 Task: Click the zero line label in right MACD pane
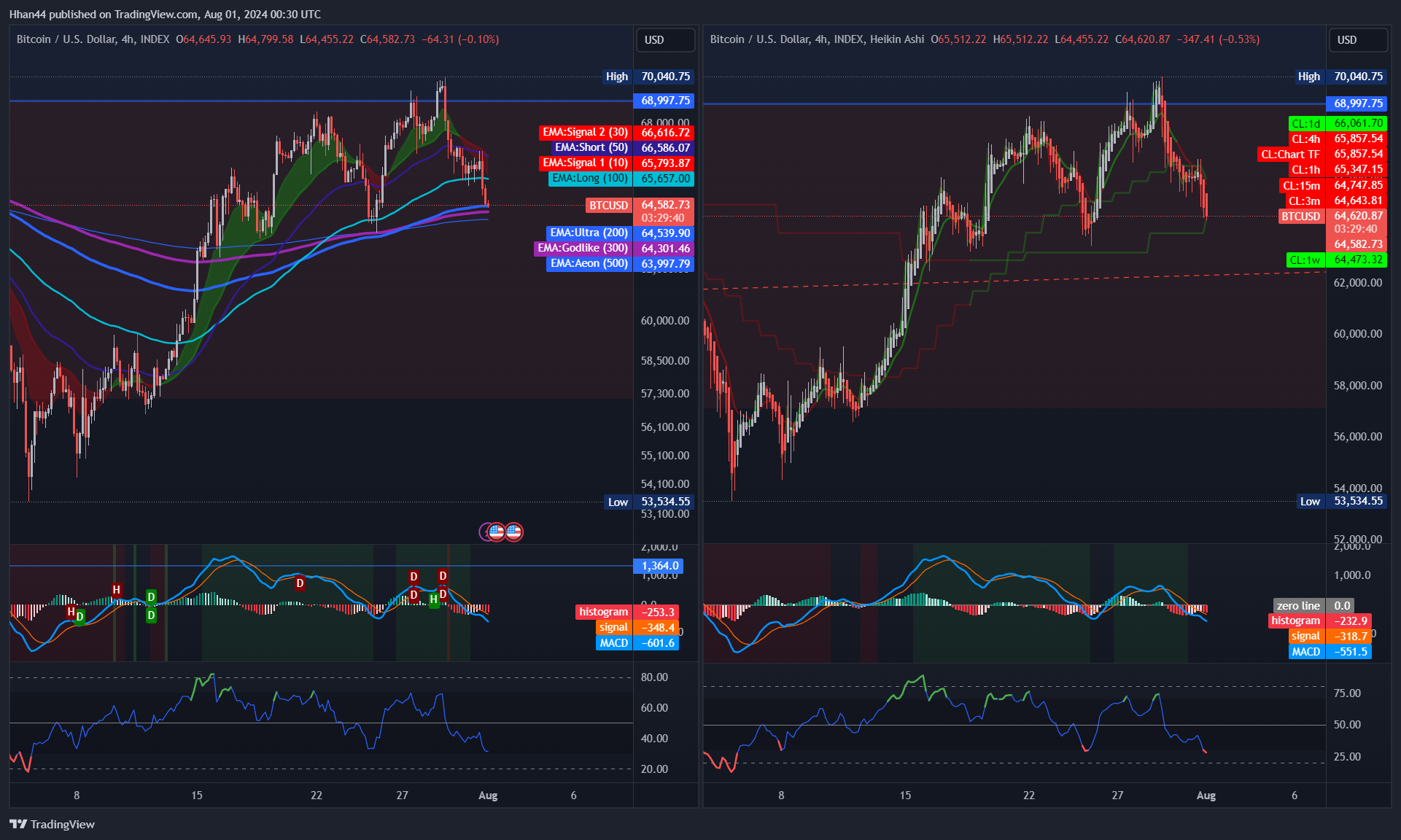pos(1298,605)
